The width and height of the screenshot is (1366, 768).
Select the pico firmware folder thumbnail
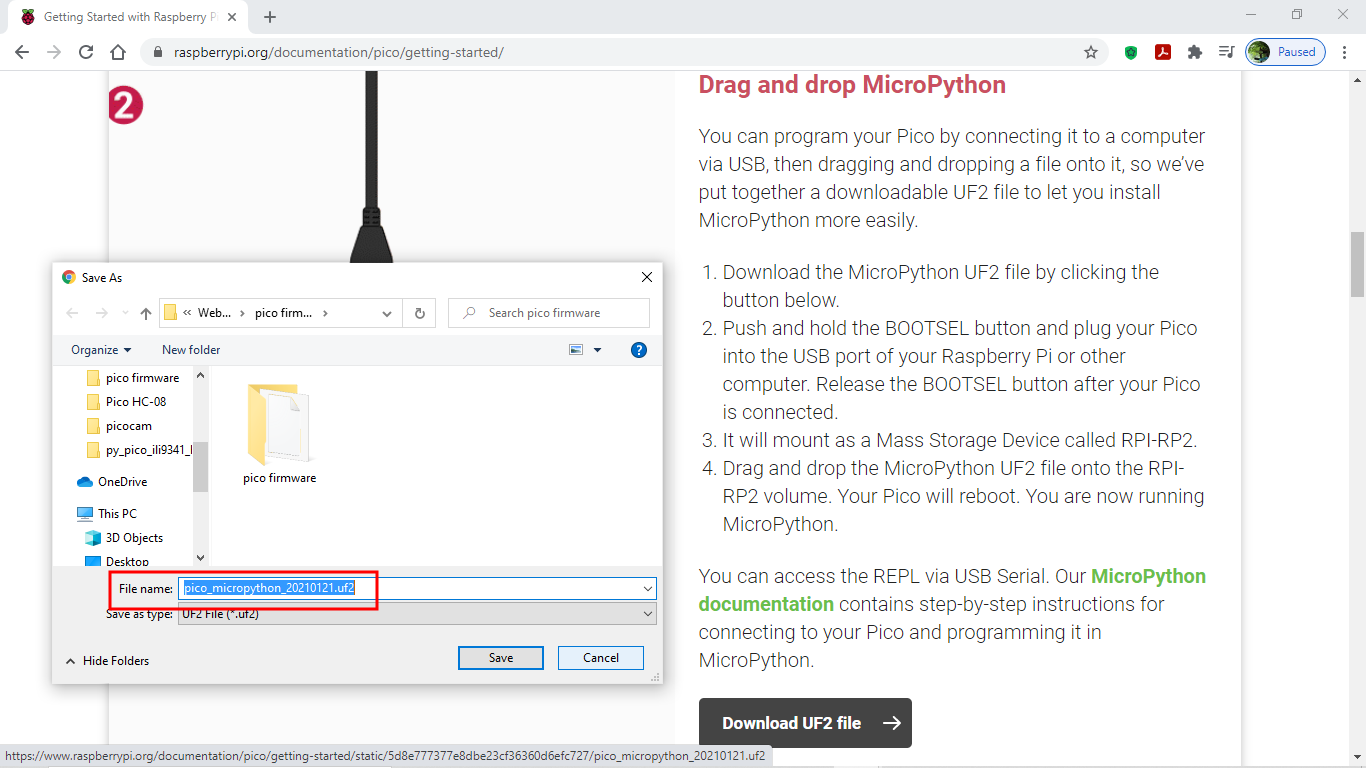pos(280,434)
